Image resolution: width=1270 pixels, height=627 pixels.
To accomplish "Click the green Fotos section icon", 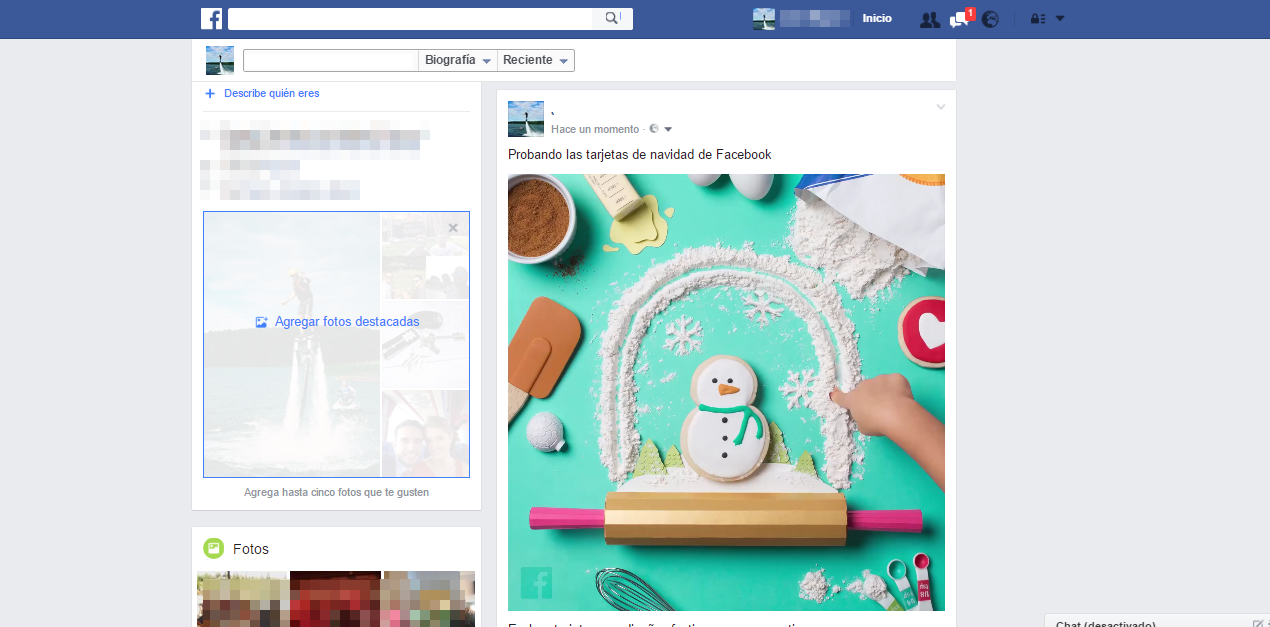I will pos(213,548).
